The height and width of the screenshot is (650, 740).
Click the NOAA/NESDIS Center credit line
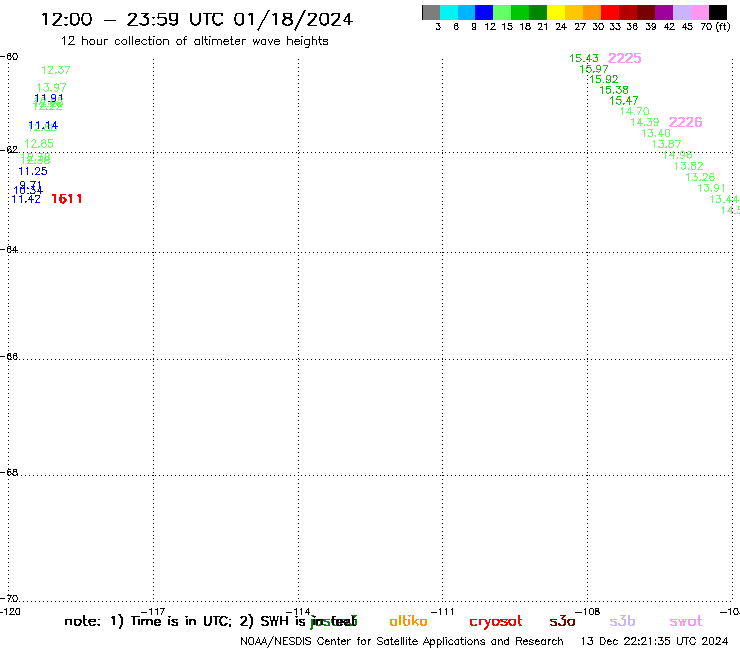tap(402, 642)
